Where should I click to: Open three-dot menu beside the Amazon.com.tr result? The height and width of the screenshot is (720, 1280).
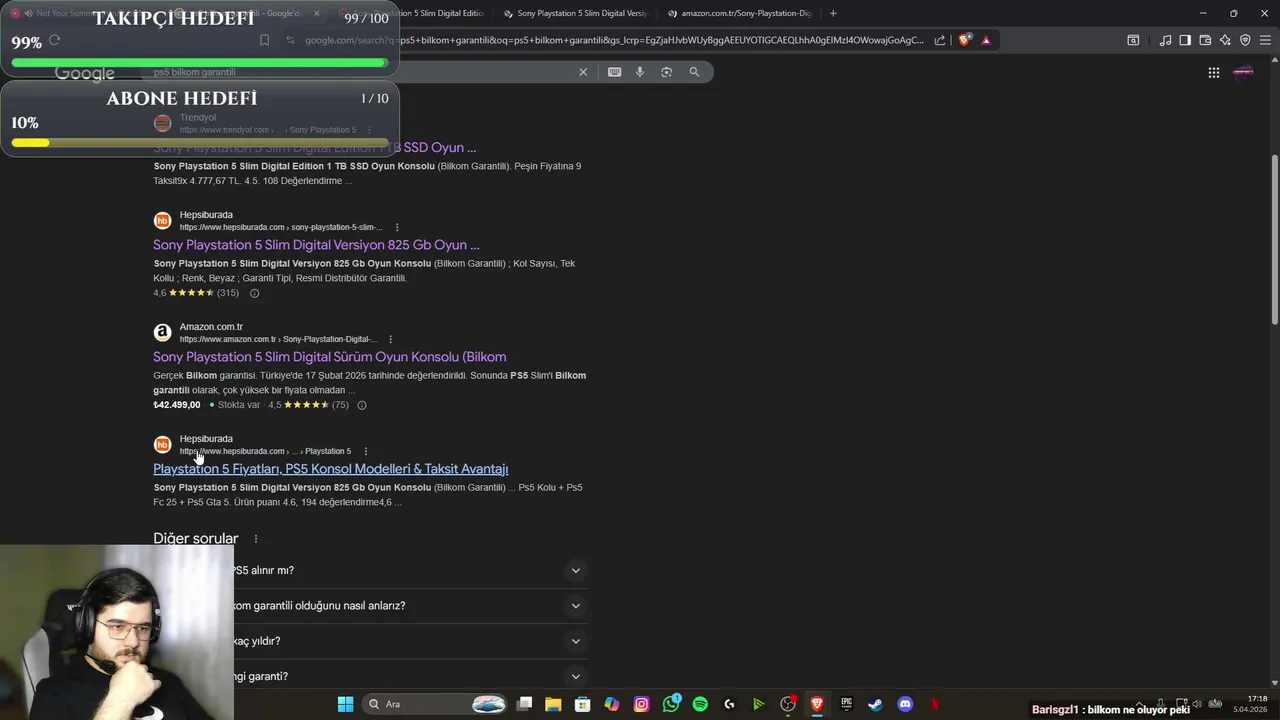point(390,339)
